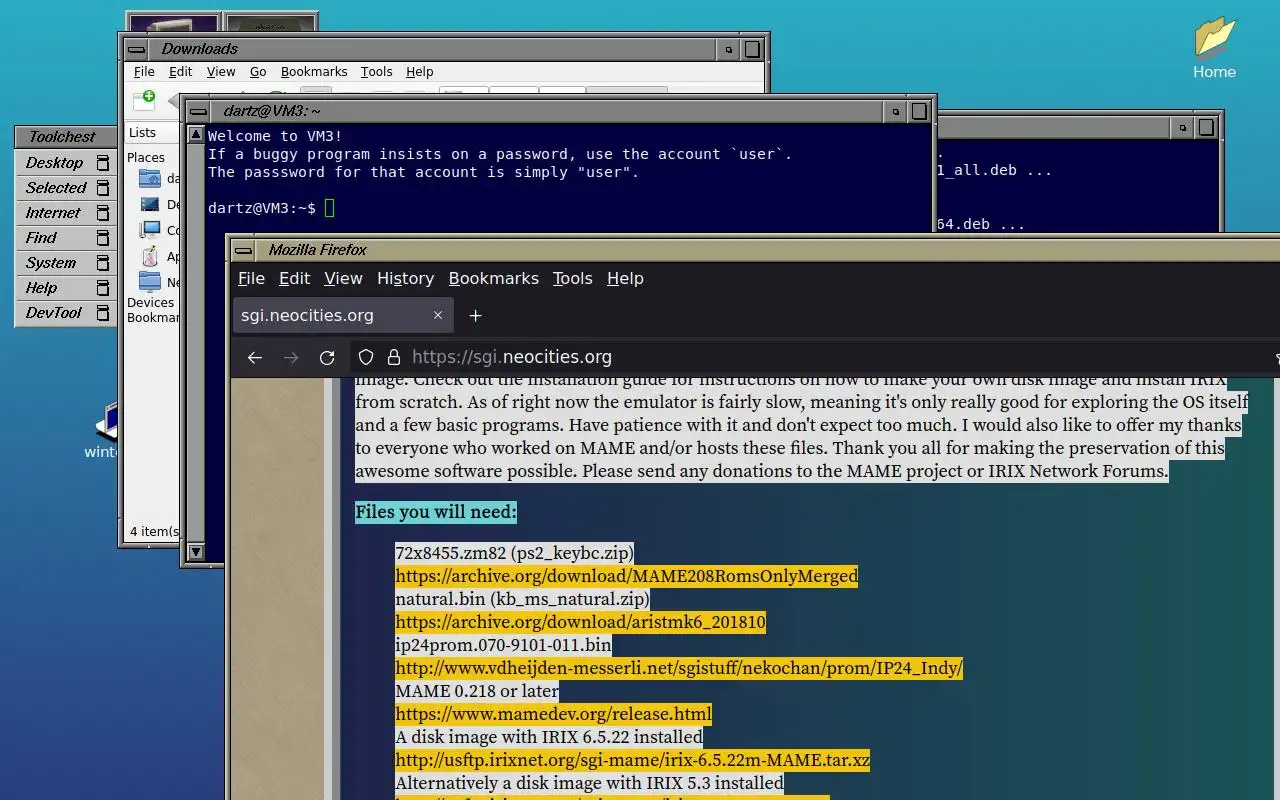Click the new tab icon in Downloads toolbar
Image resolution: width=1280 pixels, height=800 pixels.
(x=143, y=98)
